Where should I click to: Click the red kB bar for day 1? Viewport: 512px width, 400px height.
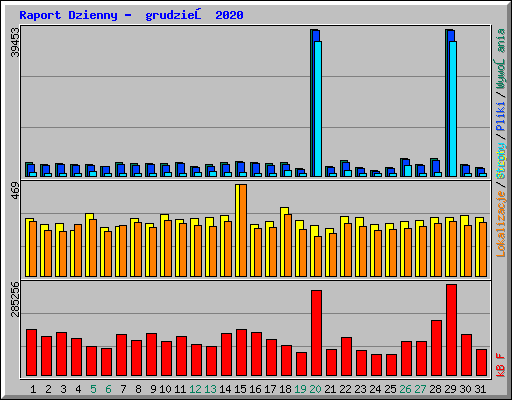tap(32, 353)
